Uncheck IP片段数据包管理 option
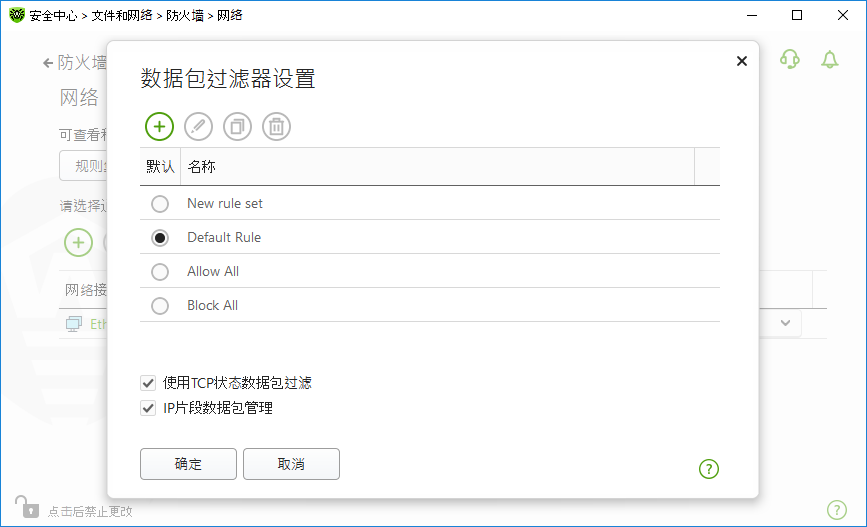The width and height of the screenshot is (867, 527). [149, 408]
